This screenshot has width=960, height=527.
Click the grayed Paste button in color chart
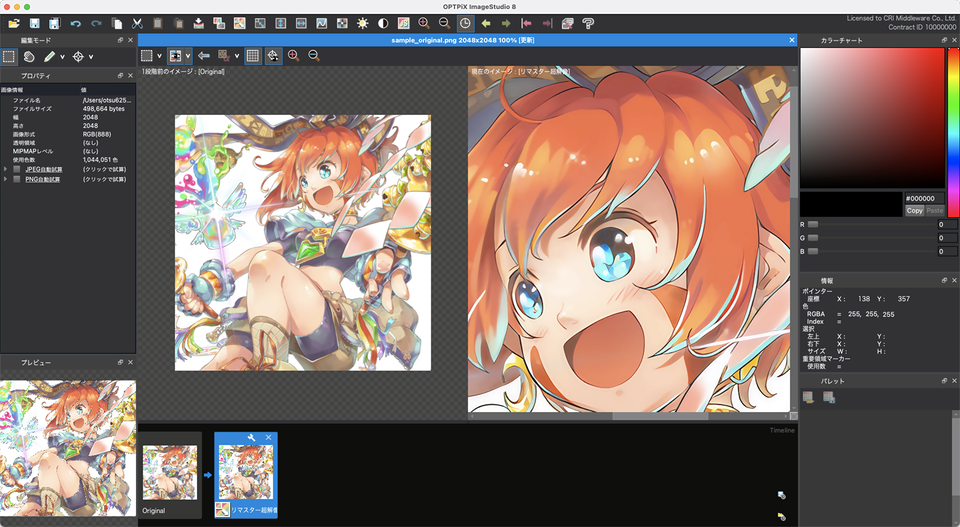point(934,211)
